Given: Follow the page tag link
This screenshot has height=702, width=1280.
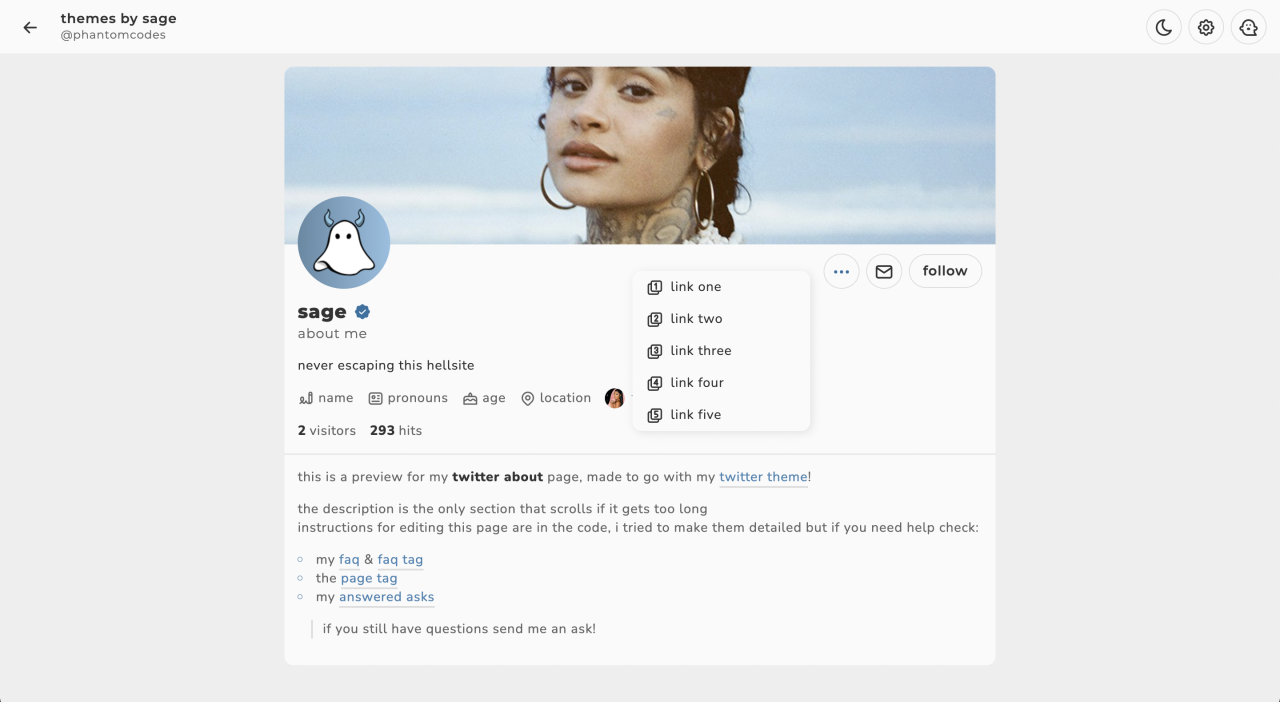Looking at the screenshot, I should click(x=369, y=578).
